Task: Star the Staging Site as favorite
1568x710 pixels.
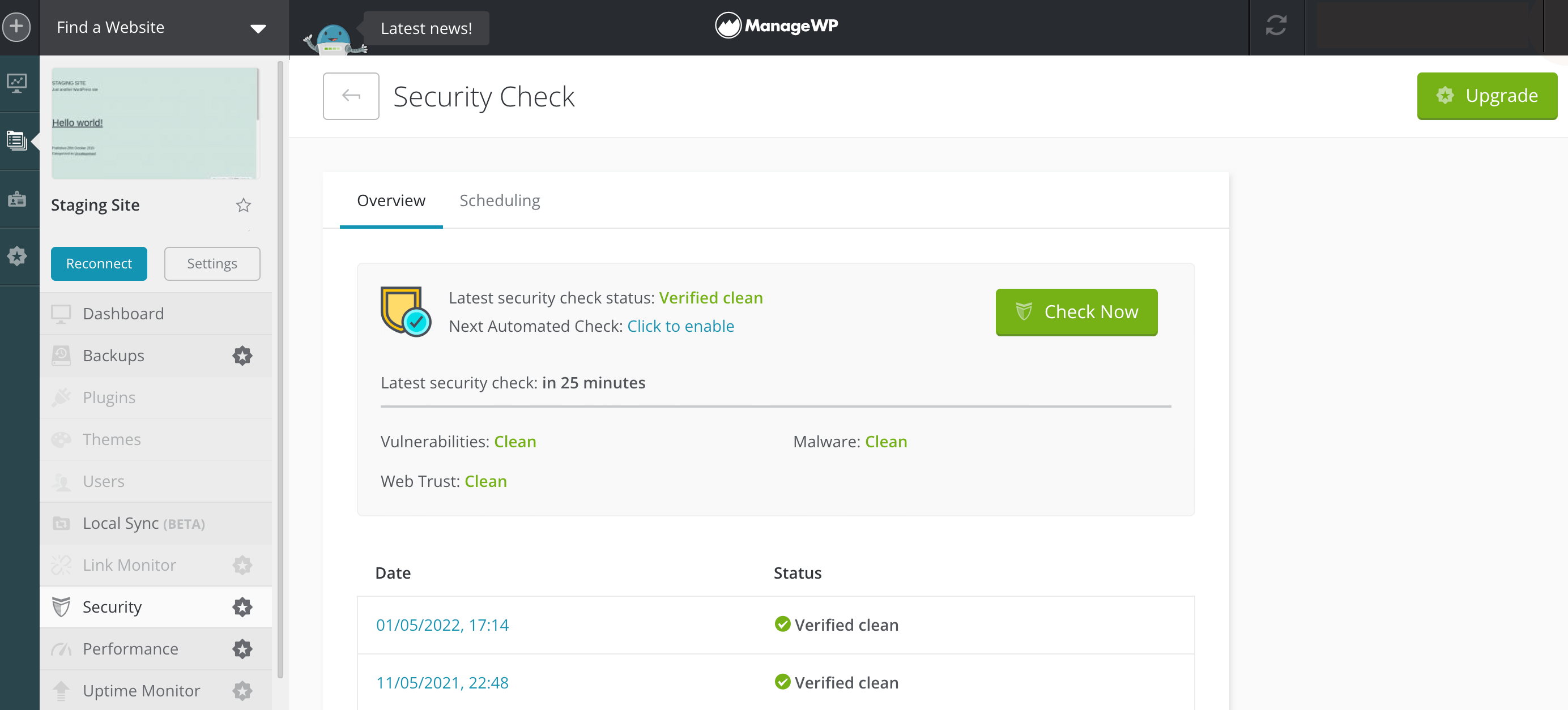Action: [x=244, y=205]
